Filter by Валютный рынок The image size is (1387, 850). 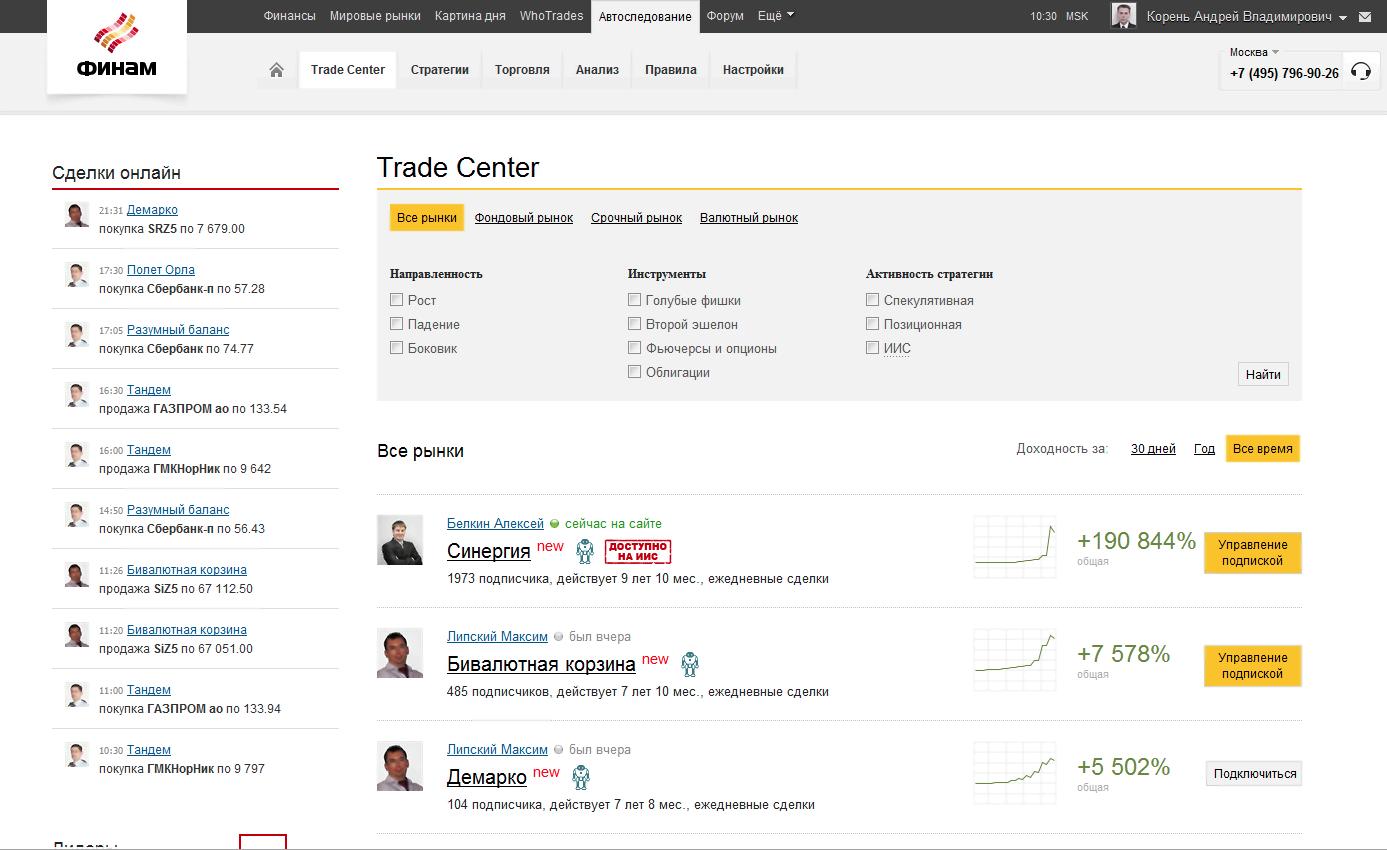pyautogui.click(x=749, y=218)
